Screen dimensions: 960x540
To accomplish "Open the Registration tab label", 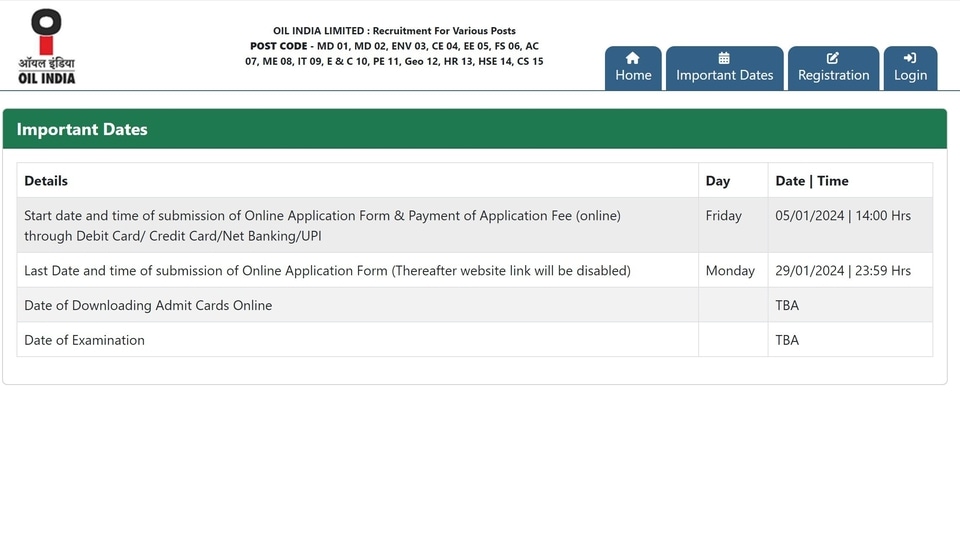I will pos(833,75).
